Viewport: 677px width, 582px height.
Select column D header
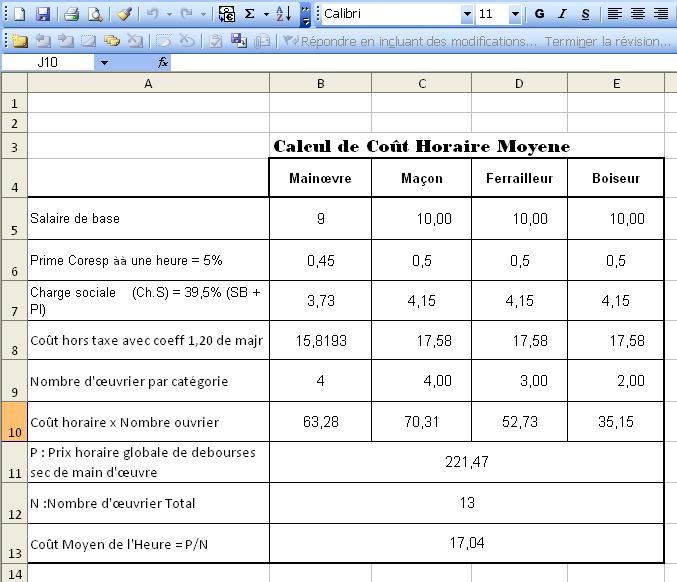coord(519,83)
